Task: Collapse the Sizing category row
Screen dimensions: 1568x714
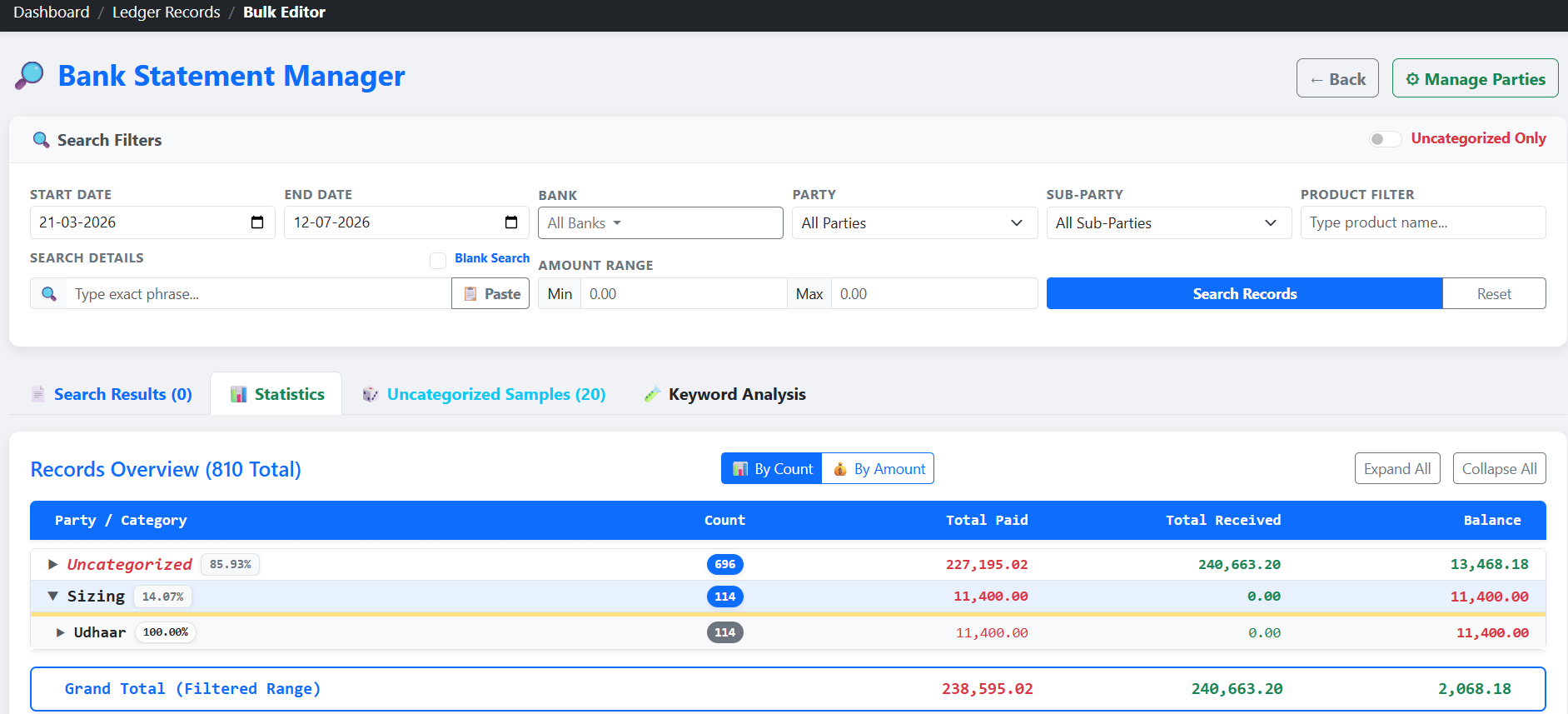Action: click(52, 597)
